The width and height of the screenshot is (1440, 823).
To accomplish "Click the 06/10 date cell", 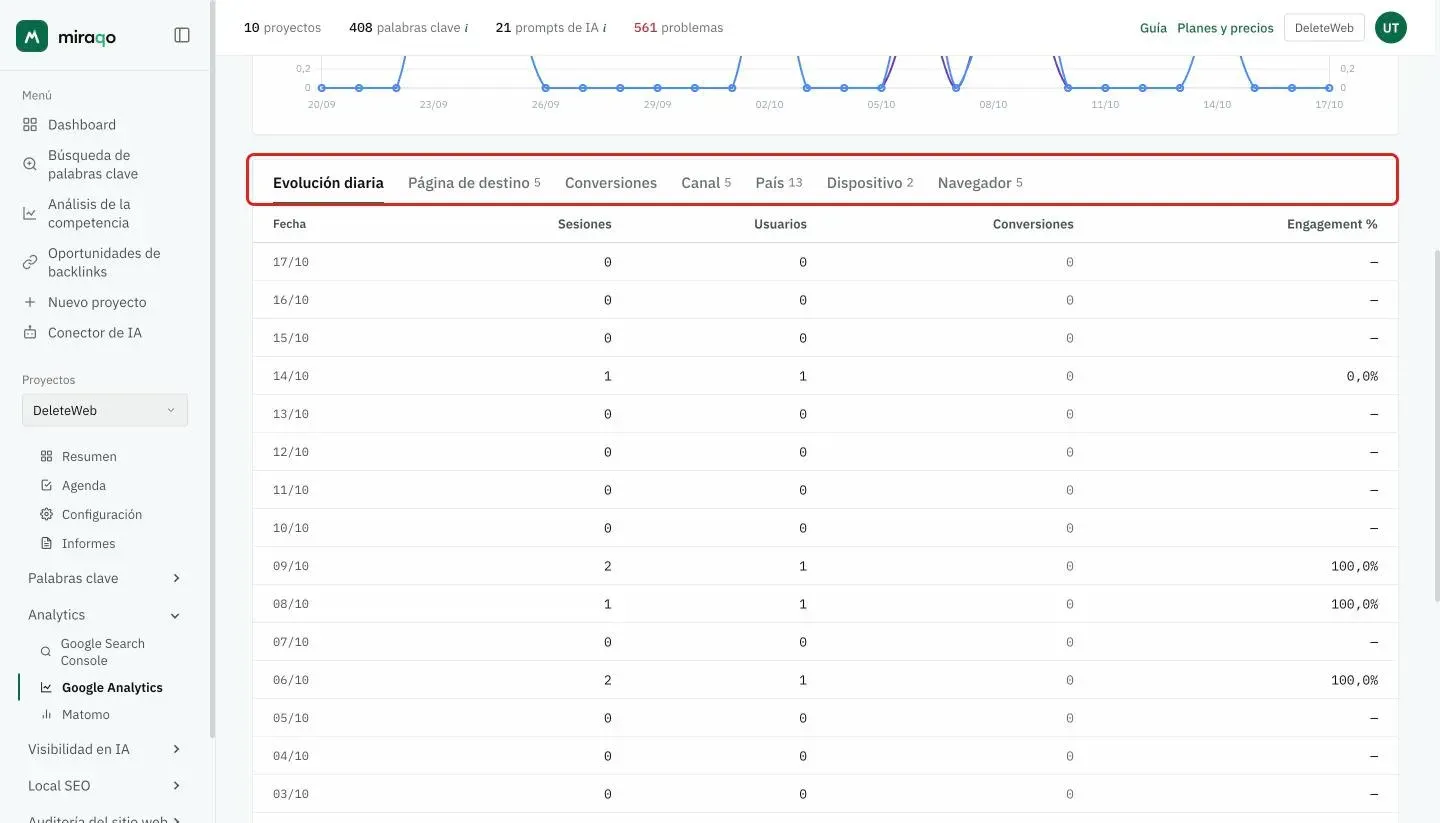I will tap(291, 680).
